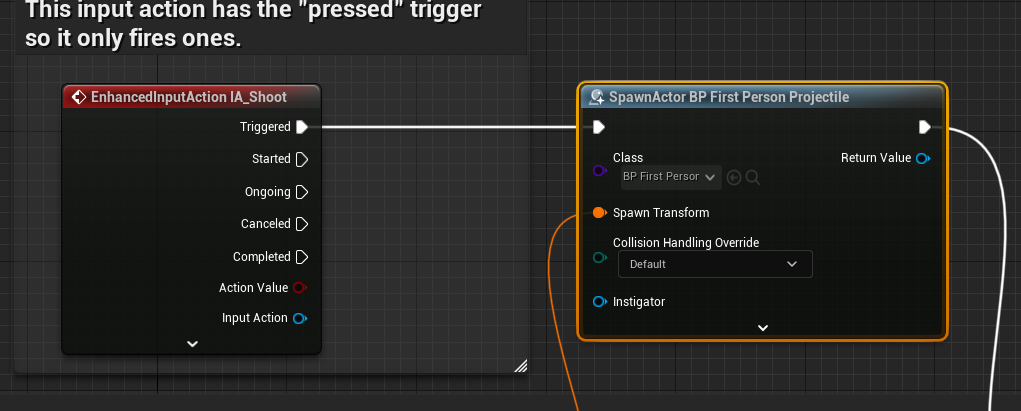Click the use-selected-asset arrow beside Class
Image resolution: width=1021 pixels, height=411 pixels.
[734, 177]
